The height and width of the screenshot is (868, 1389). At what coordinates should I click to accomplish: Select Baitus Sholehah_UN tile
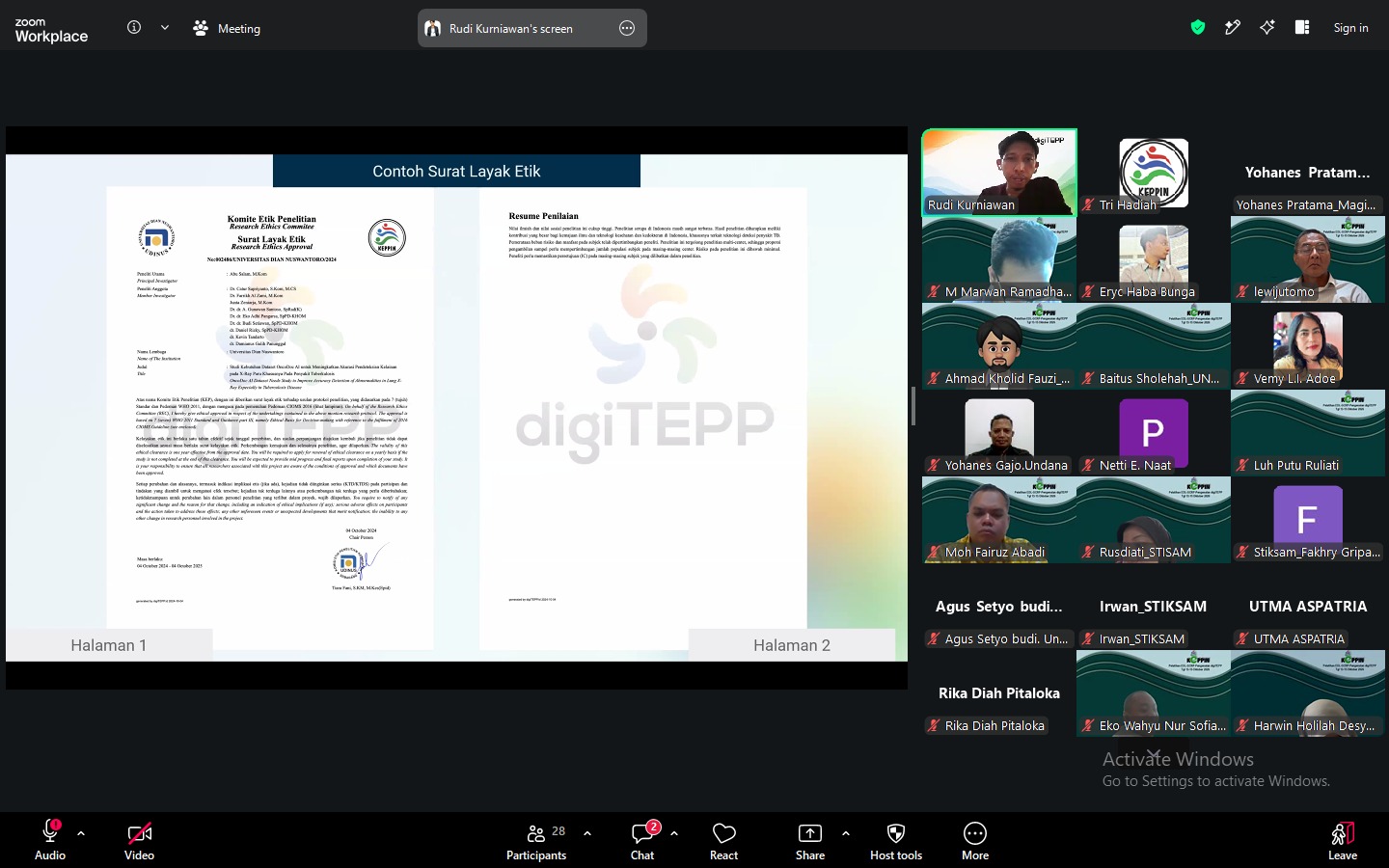(x=1154, y=346)
